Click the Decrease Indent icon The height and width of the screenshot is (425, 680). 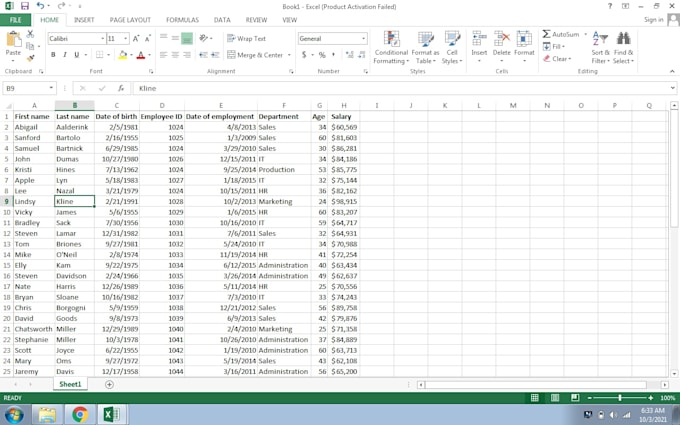point(203,55)
